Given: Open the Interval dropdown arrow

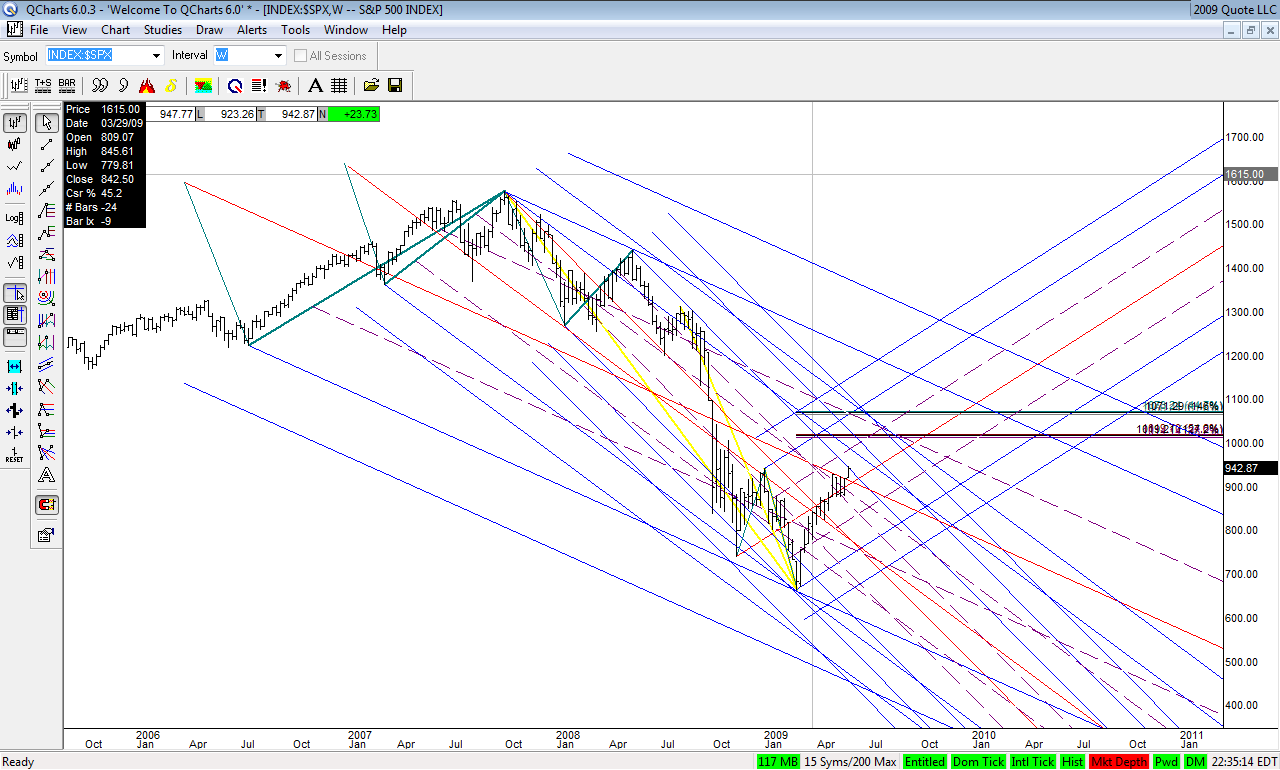Looking at the screenshot, I should (x=279, y=56).
